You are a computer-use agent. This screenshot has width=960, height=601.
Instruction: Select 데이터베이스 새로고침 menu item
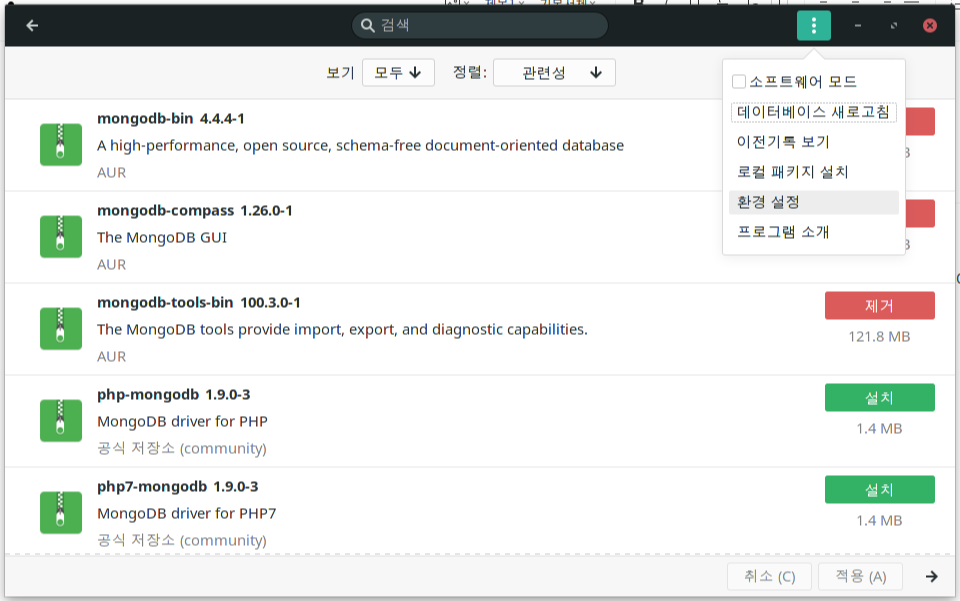(814, 112)
